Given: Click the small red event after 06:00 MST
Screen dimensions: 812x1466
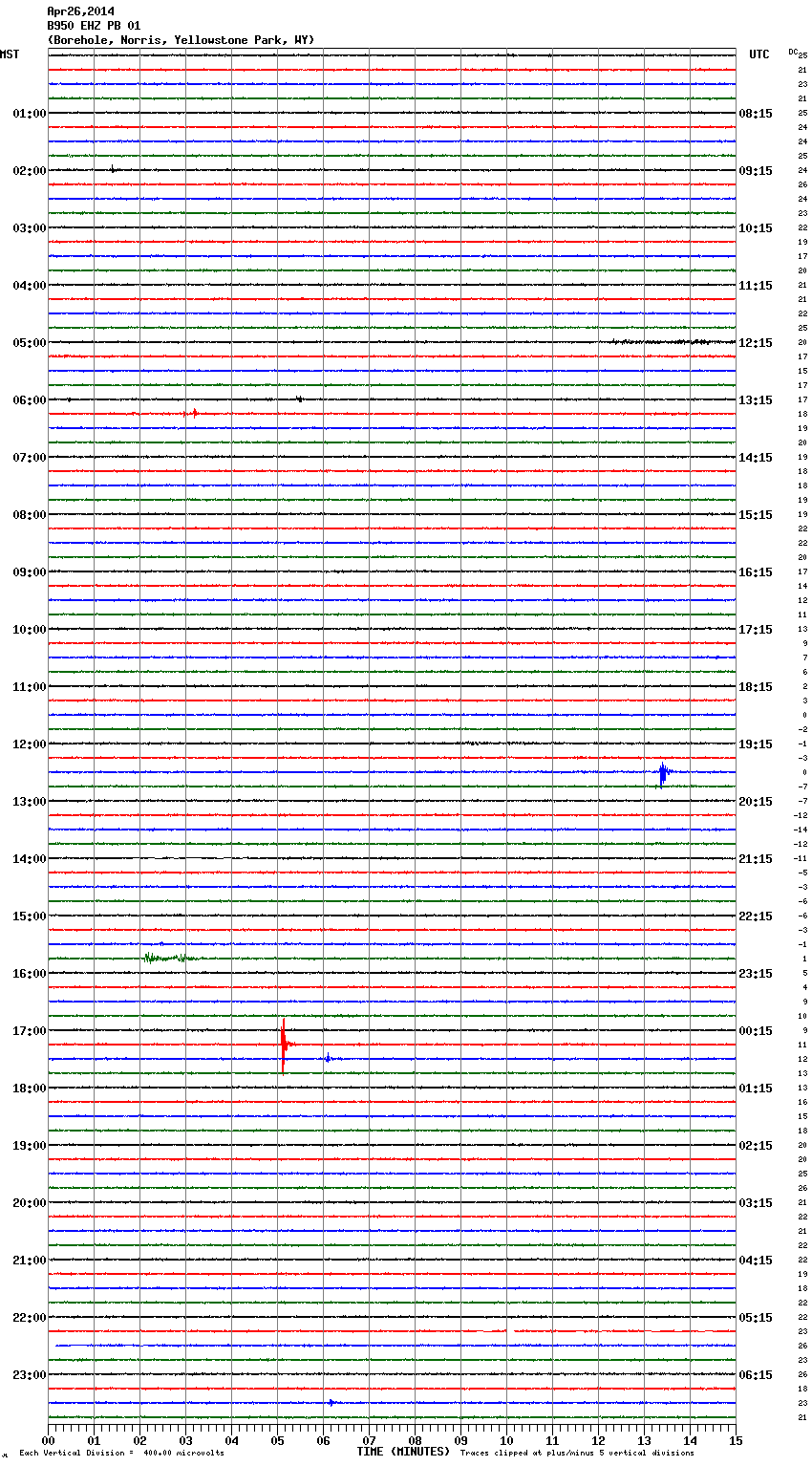Looking at the screenshot, I should (x=191, y=414).
